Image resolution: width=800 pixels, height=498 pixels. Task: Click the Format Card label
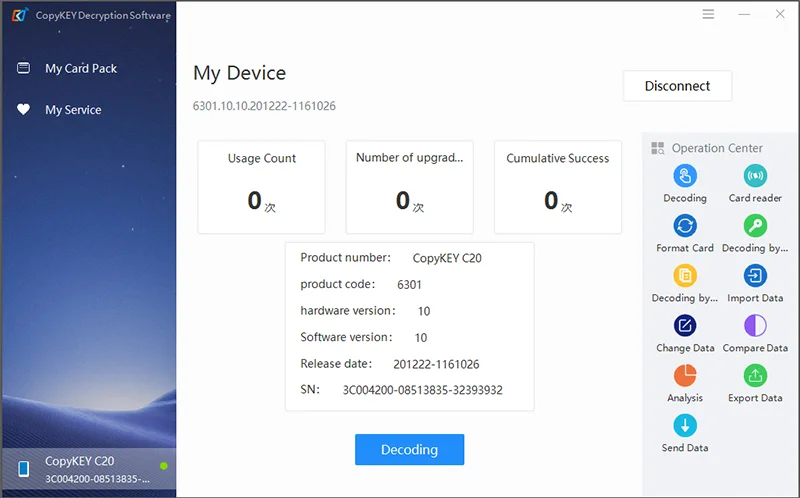[x=685, y=248]
